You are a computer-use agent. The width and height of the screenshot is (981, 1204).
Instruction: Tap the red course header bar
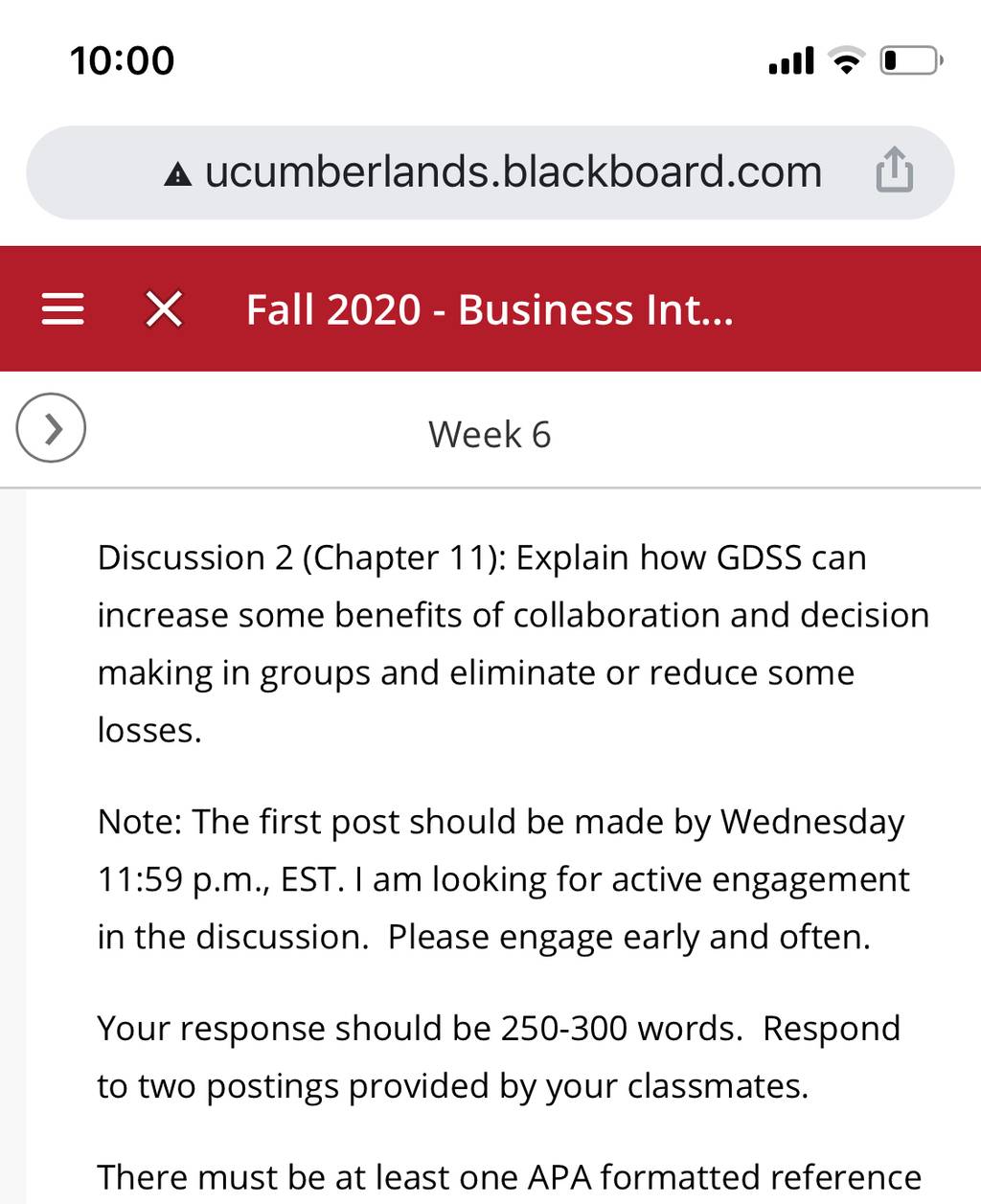click(490, 308)
